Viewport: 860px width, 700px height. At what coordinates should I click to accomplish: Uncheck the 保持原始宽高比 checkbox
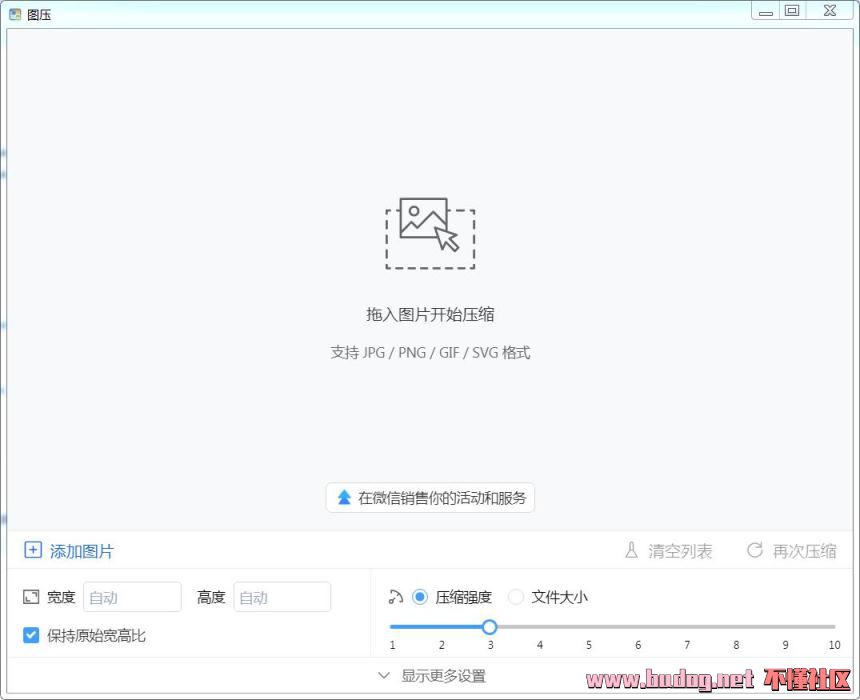(x=31, y=635)
